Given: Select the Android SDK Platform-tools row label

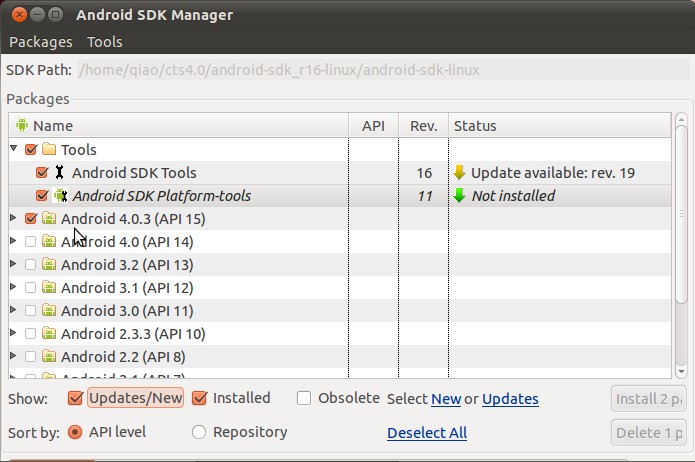Looking at the screenshot, I should coord(162,196).
